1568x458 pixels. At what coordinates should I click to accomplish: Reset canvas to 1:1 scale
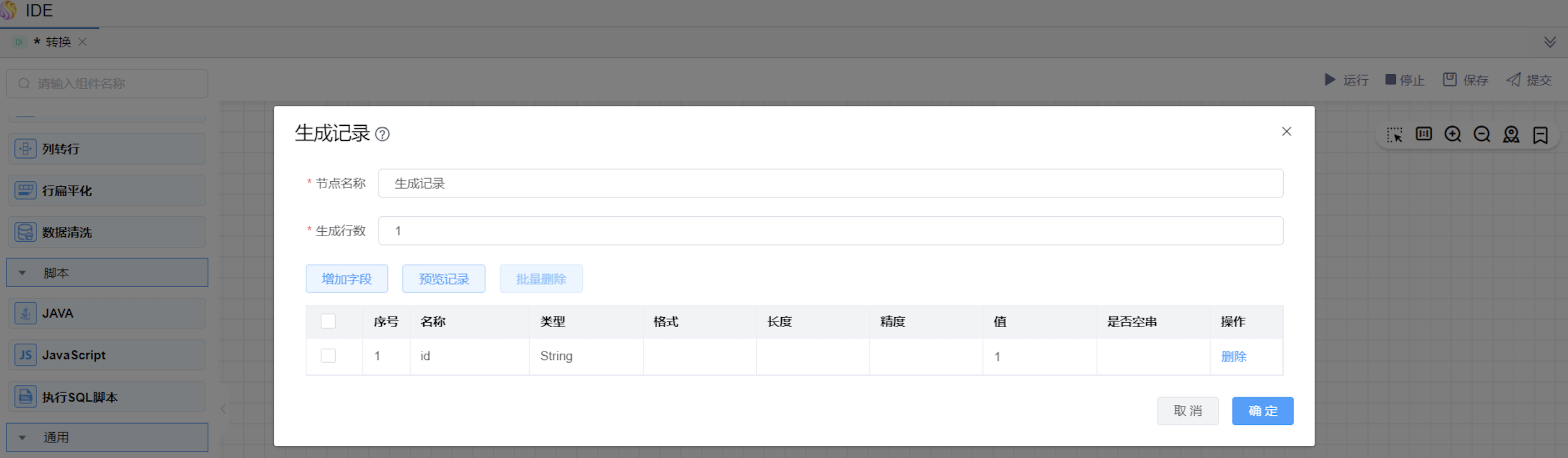pos(1424,135)
